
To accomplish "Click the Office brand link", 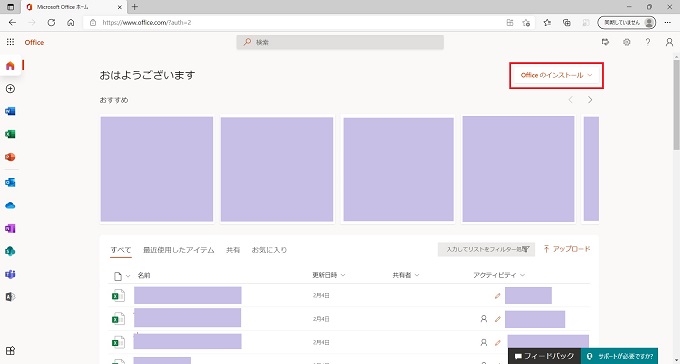I will click(x=34, y=42).
